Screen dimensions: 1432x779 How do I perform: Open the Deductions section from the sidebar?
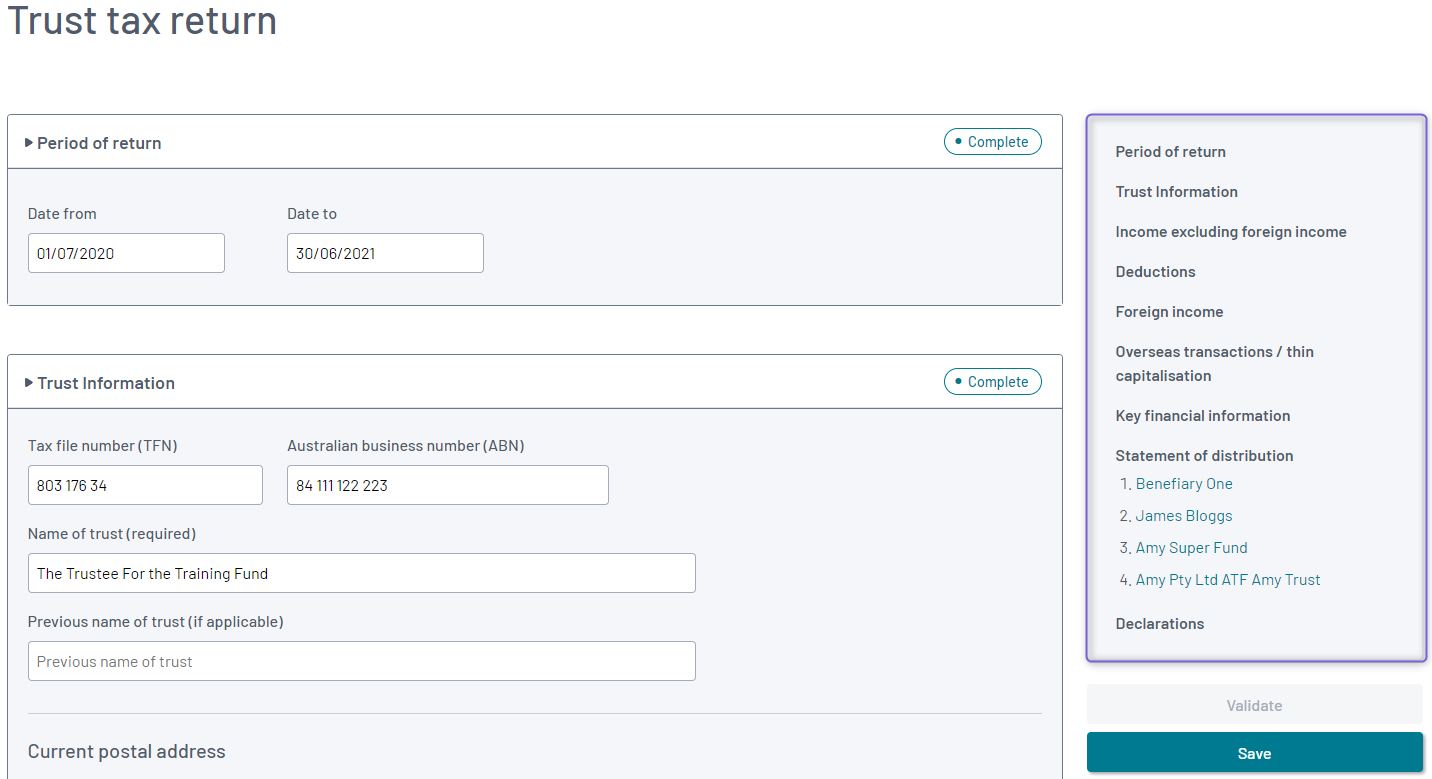tap(1155, 271)
